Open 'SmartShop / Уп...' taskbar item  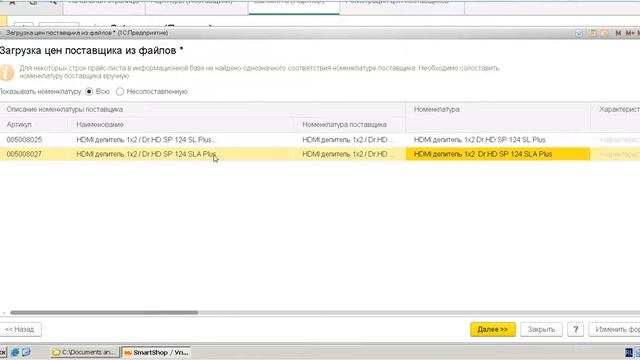pos(156,352)
